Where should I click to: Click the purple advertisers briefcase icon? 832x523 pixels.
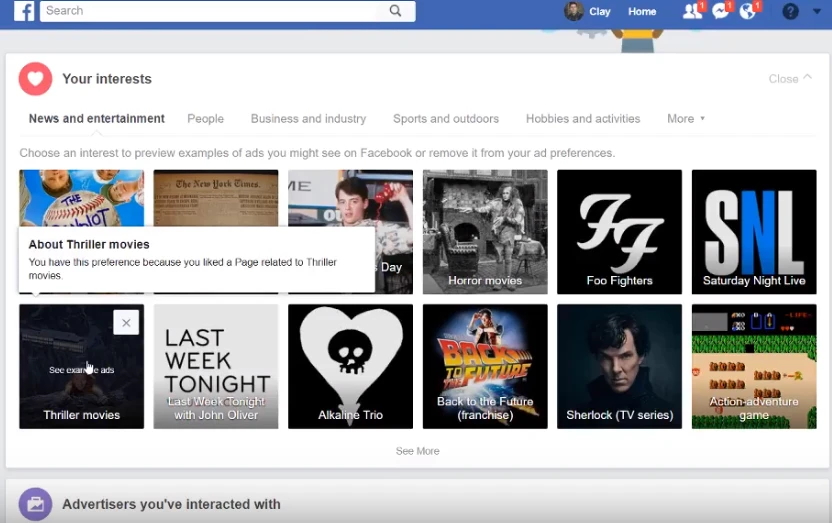coord(36,504)
